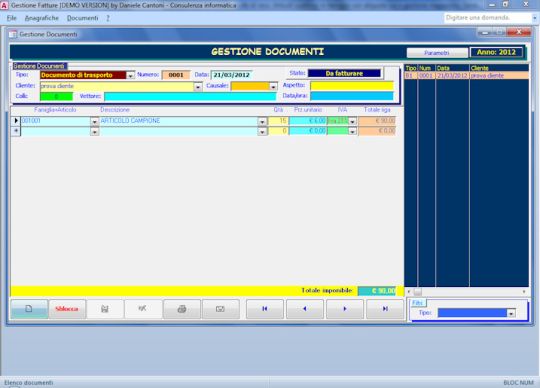540x388 pixels.
Task: Open the File menu
Action: pyautogui.click(x=11, y=18)
